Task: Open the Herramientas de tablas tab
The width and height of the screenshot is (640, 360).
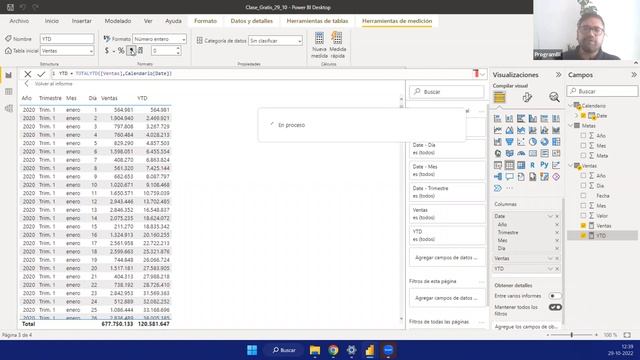Action: pyautogui.click(x=317, y=21)
